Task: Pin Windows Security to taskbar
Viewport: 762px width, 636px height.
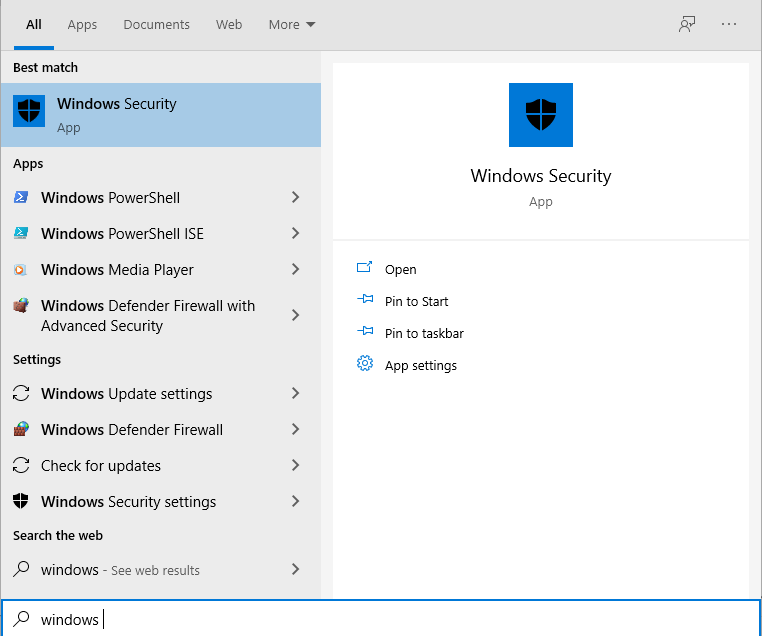Action: click(x=424, y=334)
